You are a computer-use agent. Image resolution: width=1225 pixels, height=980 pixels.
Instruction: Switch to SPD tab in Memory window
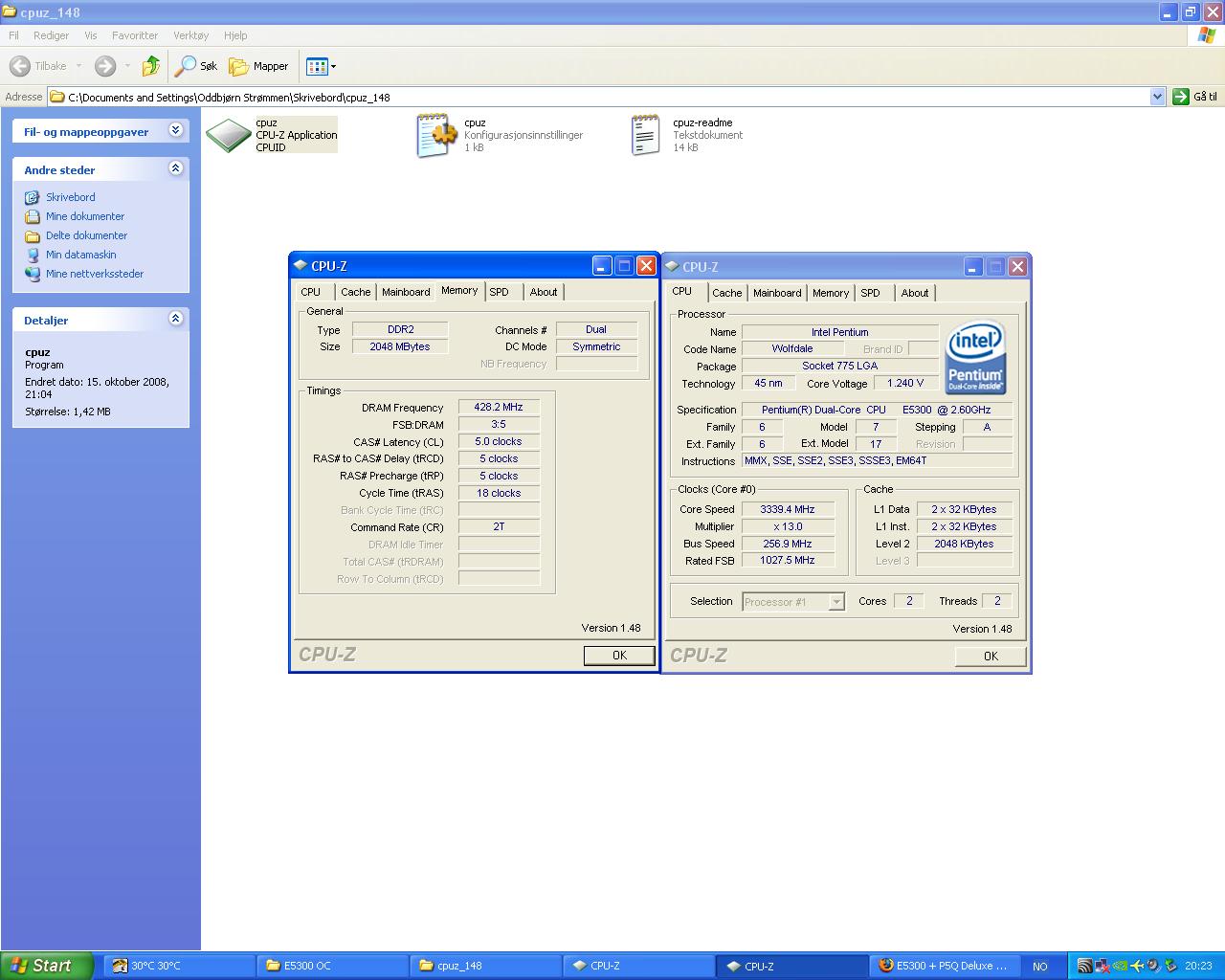point(500,292)
